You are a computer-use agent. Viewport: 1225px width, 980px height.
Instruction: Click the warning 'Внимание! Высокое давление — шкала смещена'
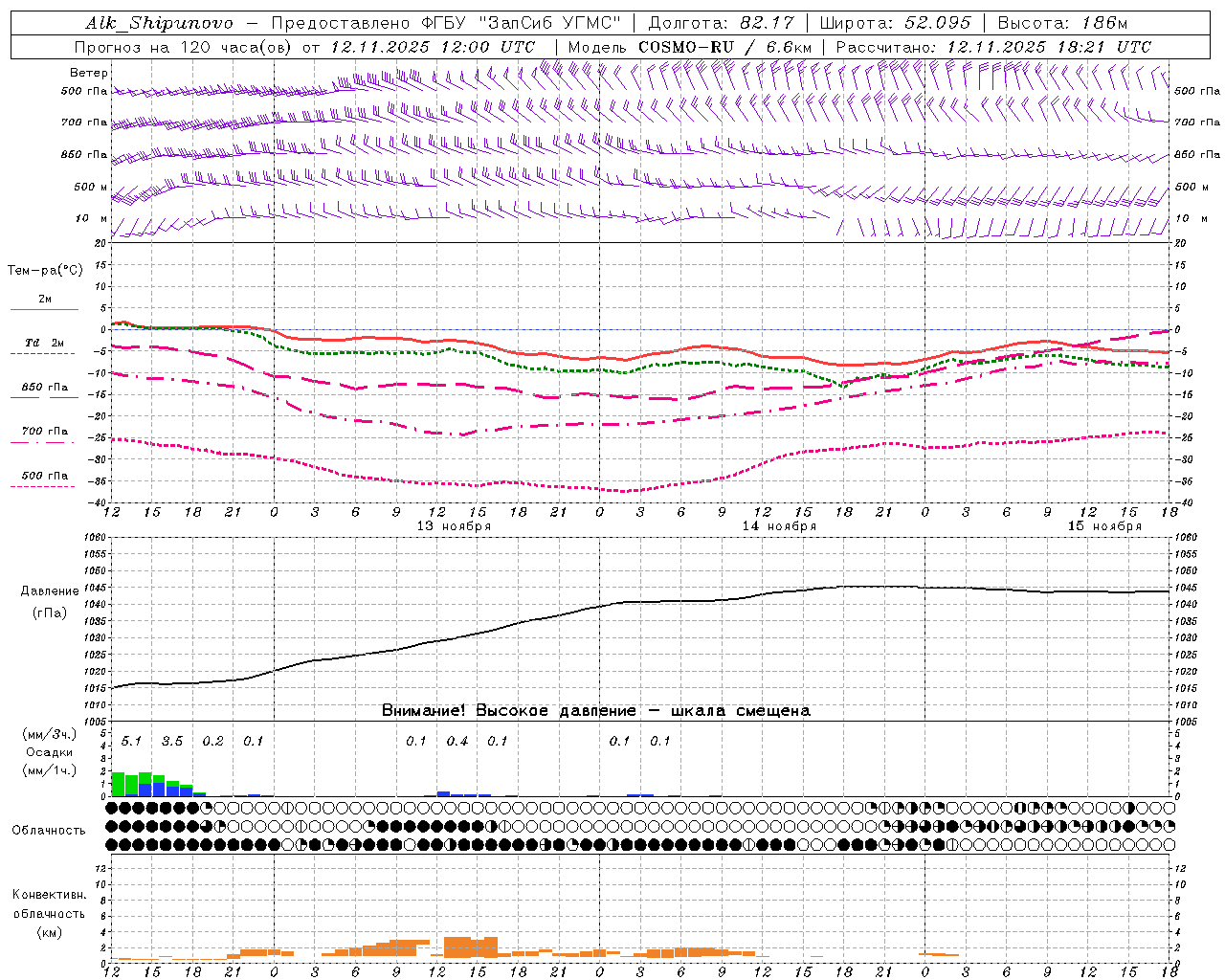click(x=595, y=711)
